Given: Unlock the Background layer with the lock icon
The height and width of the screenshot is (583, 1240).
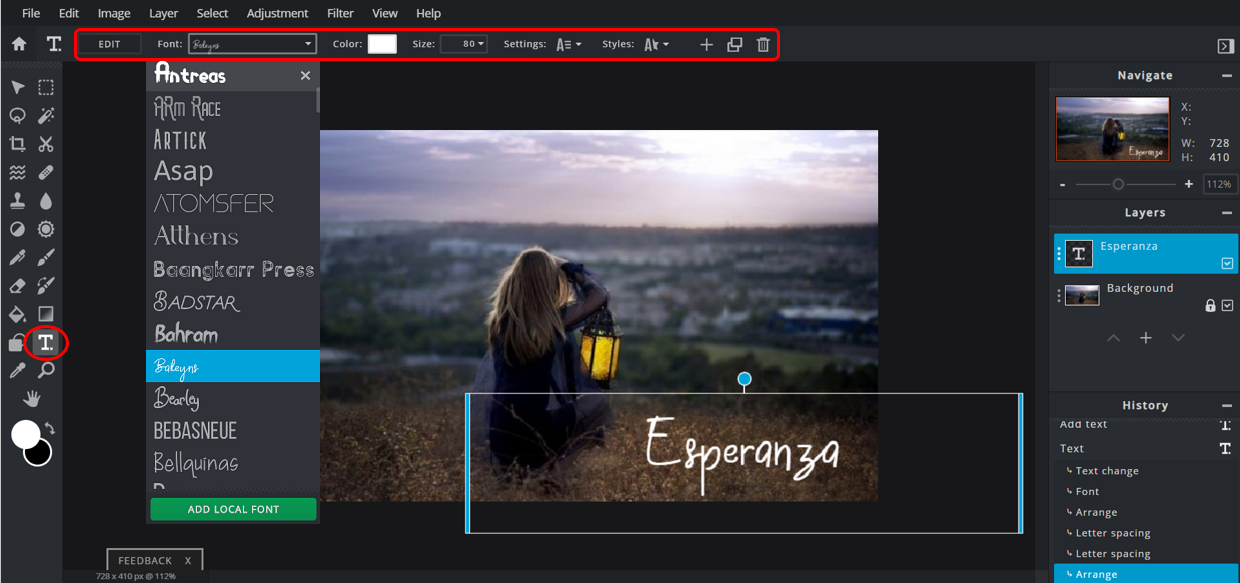Looking at the screenshot, I should (1210, 306).
